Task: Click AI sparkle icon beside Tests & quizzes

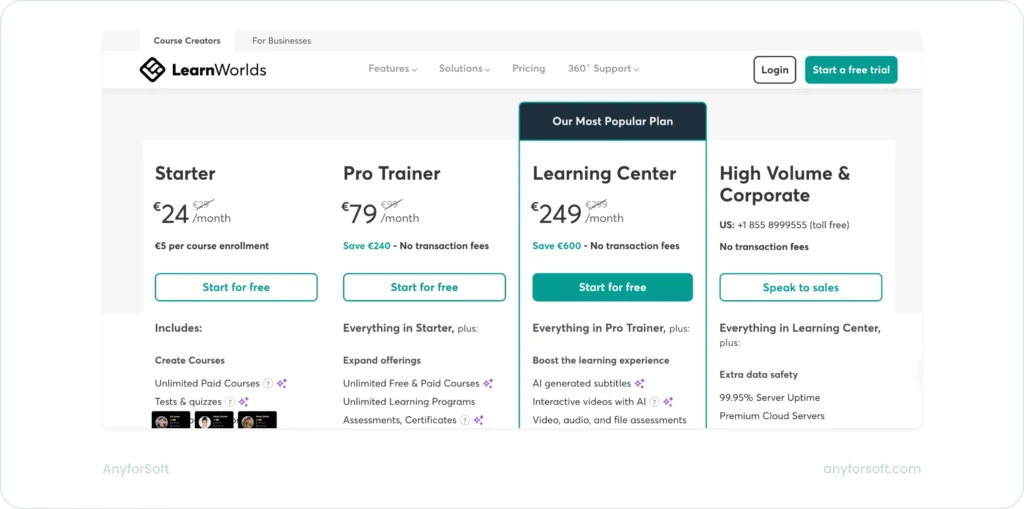Action: (x=244, y=402)
